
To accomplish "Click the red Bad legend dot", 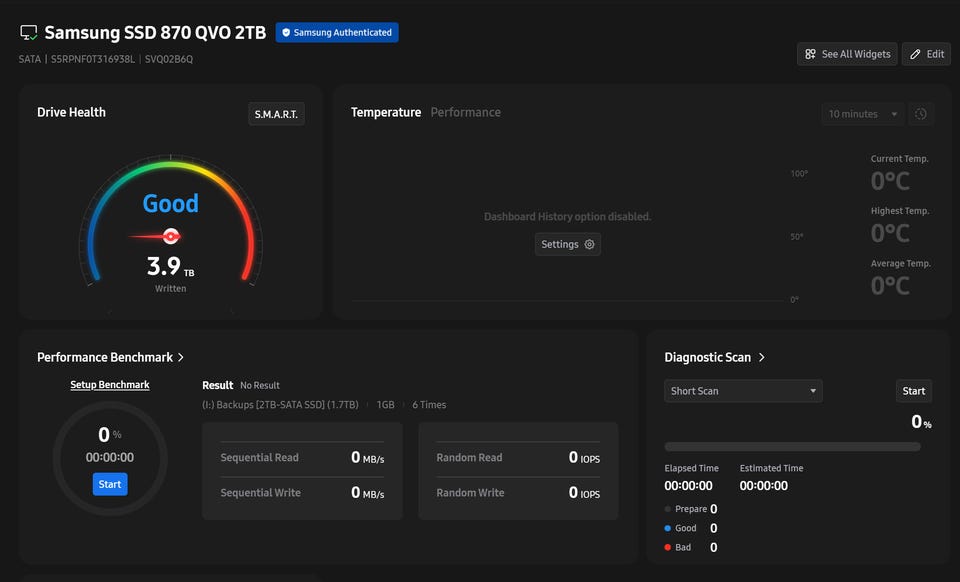I will 667,547.
